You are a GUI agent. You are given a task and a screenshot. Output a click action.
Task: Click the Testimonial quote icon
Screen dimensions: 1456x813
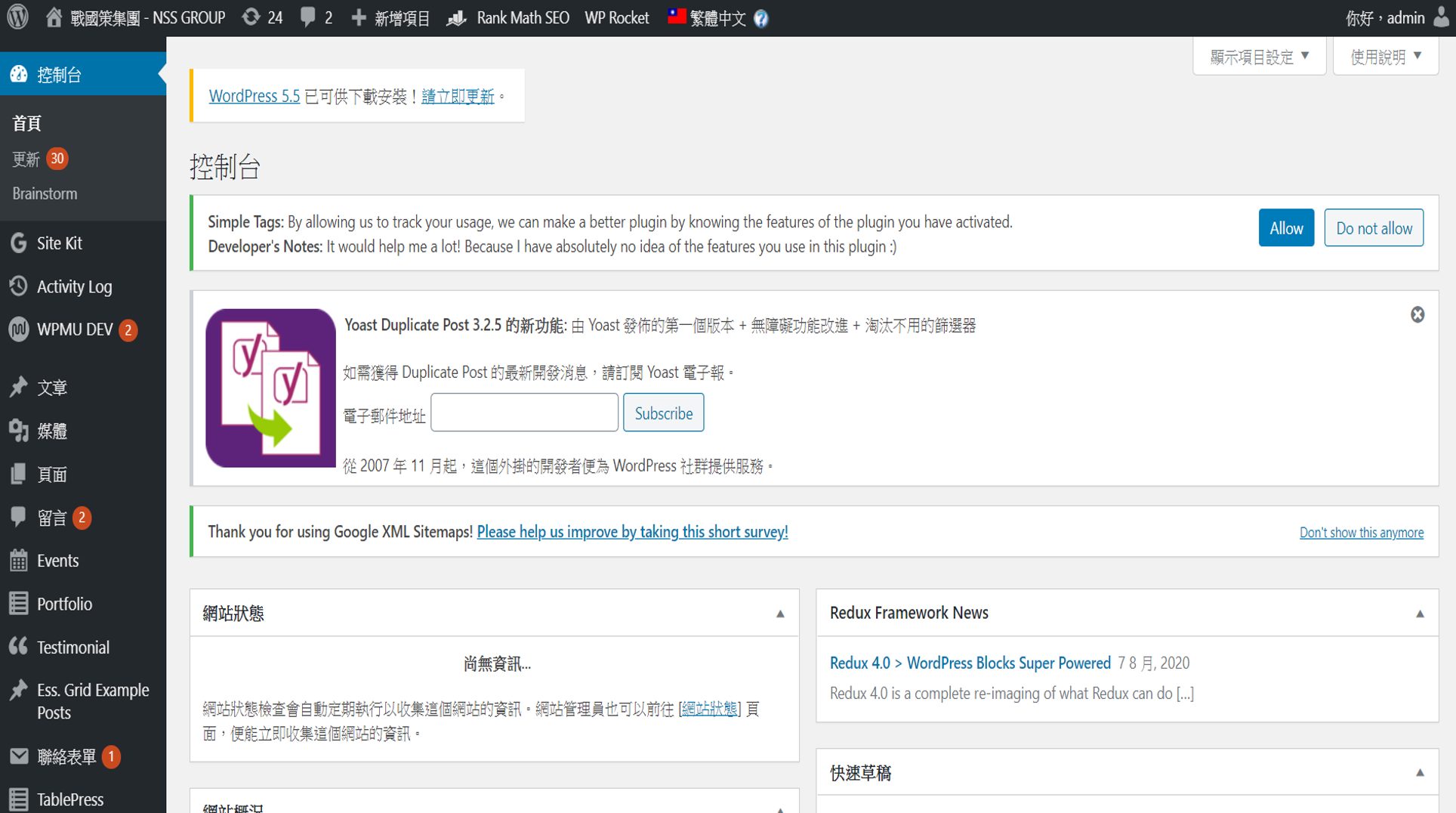[x=19, y=647]
